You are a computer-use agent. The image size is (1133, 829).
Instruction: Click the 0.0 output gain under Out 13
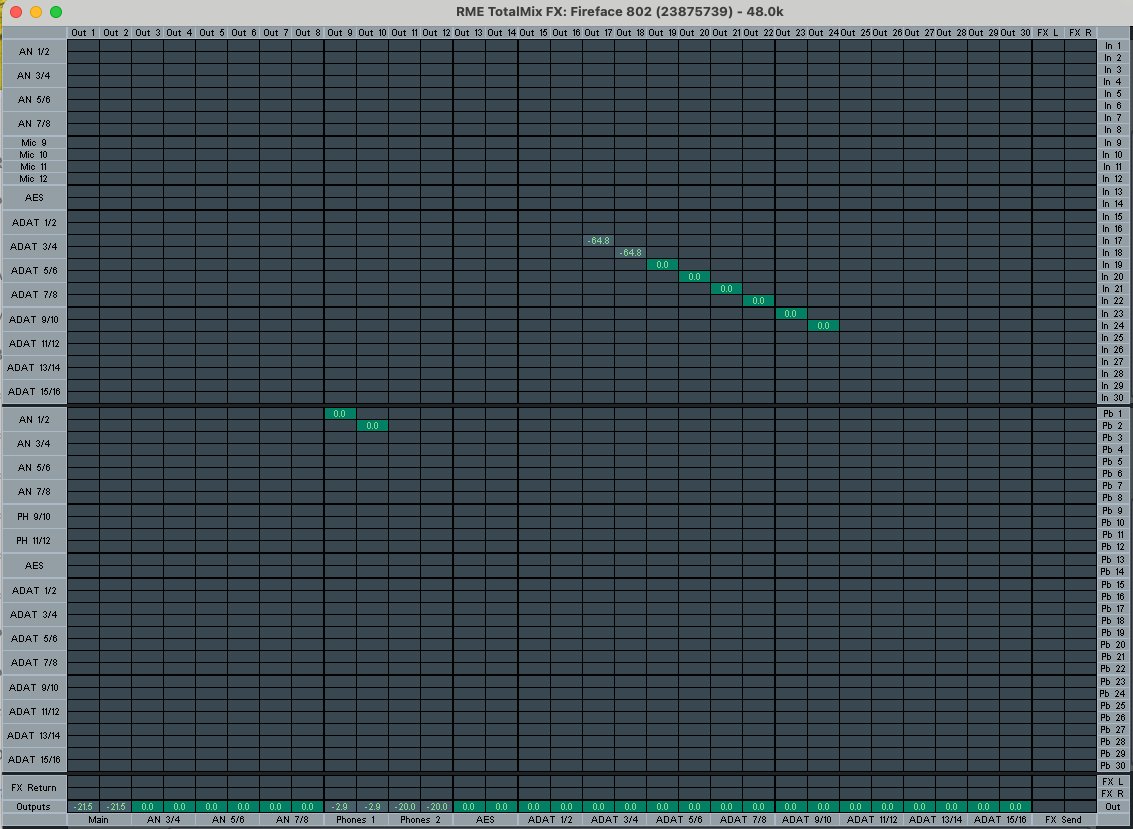pos(469,807)
